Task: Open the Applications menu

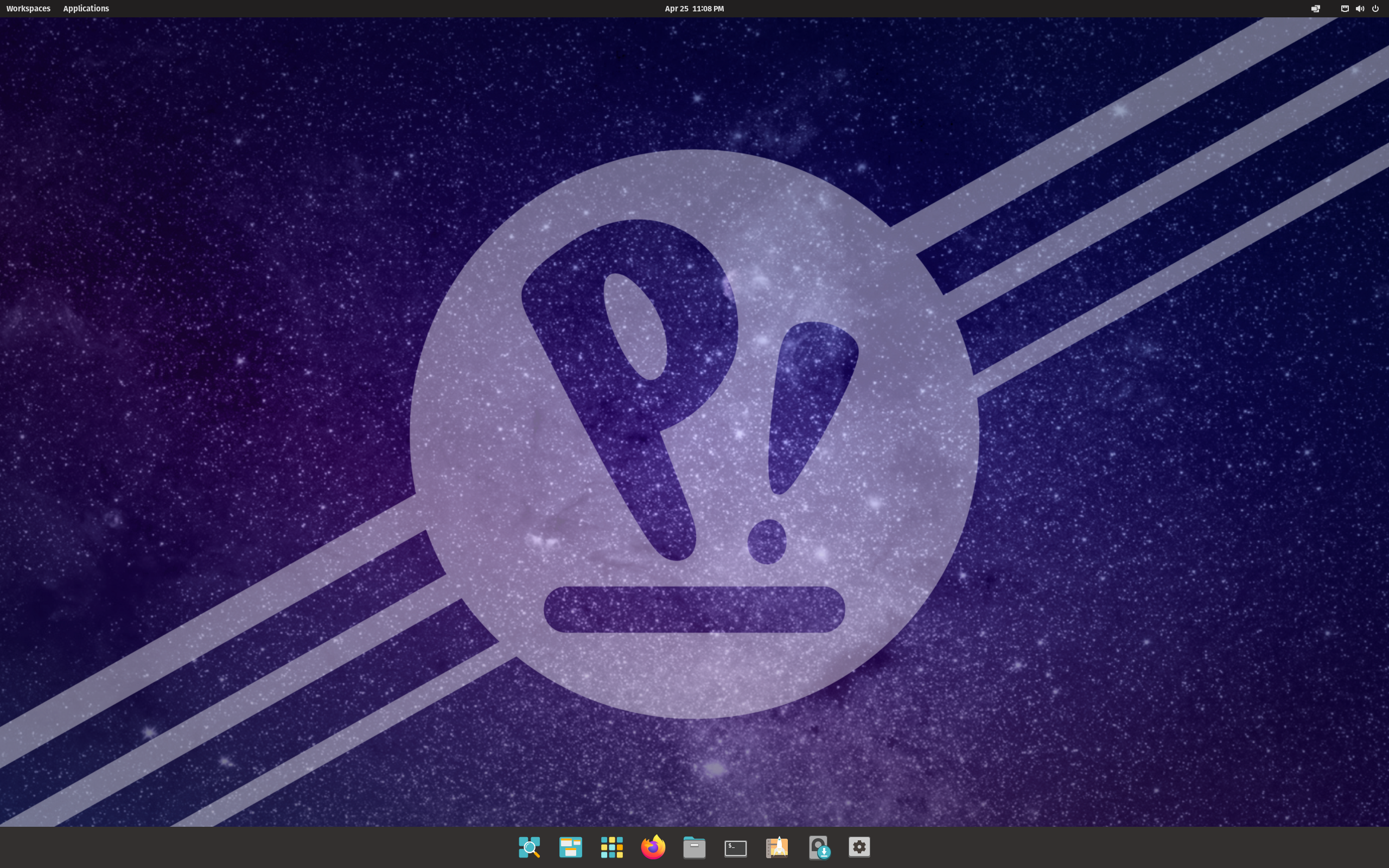Action: coord(86,8)
